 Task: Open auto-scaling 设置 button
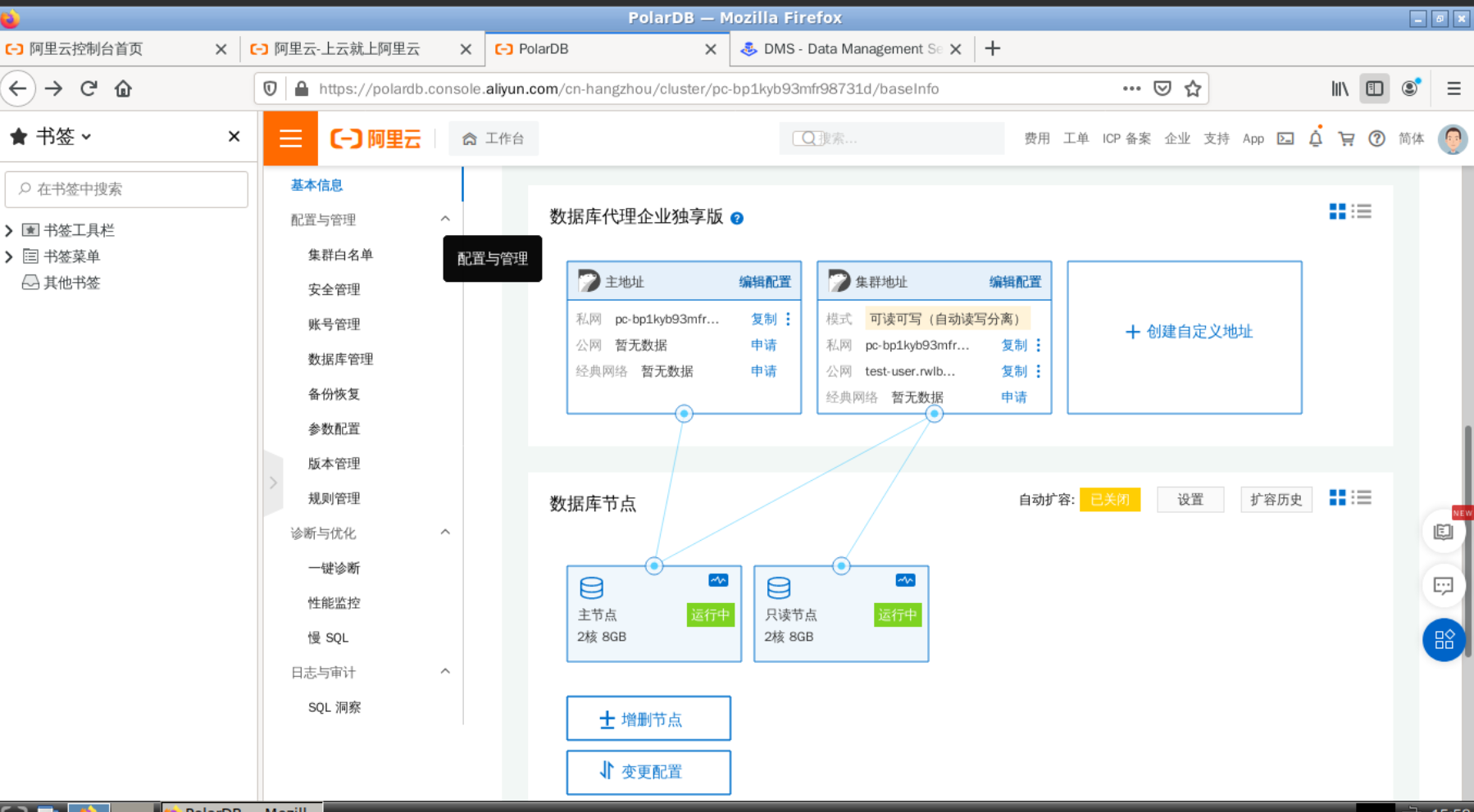tap(1190, 499)
